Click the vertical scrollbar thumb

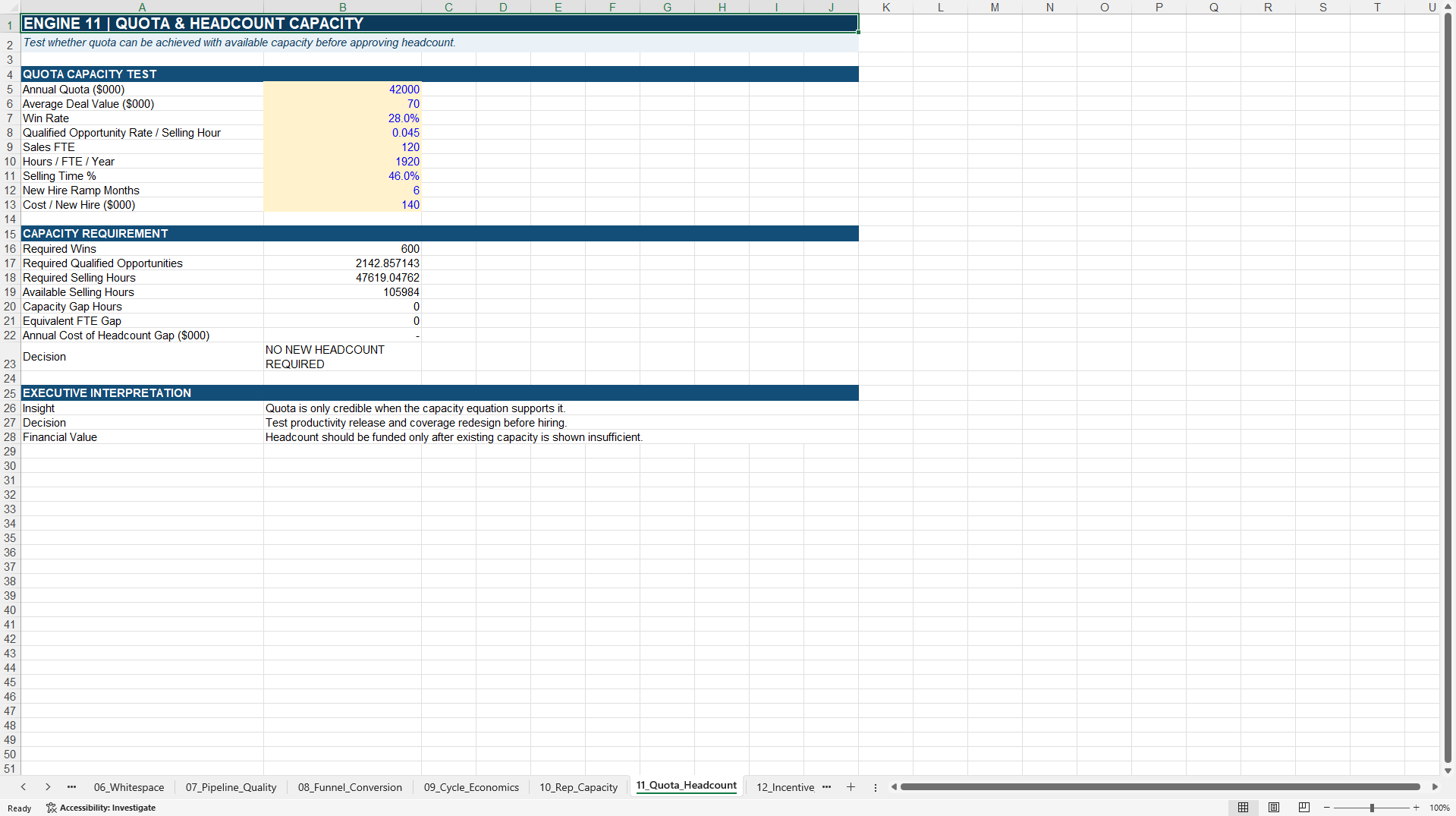(1448, 387)
